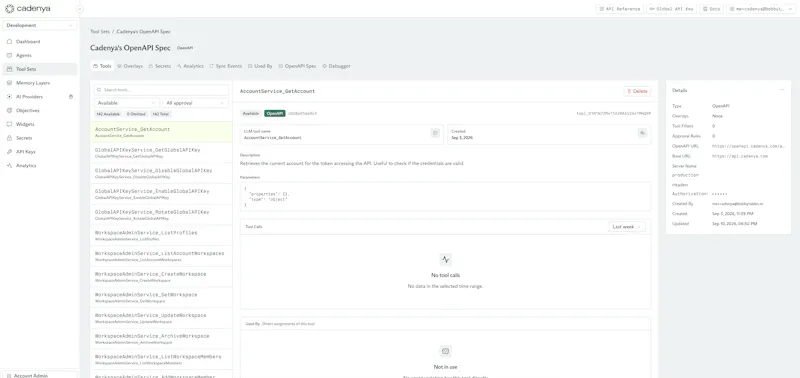The width and height of the screenshot is (800, 378).
Task: Open the Available status filter dropdown
Action: [127, 103]
